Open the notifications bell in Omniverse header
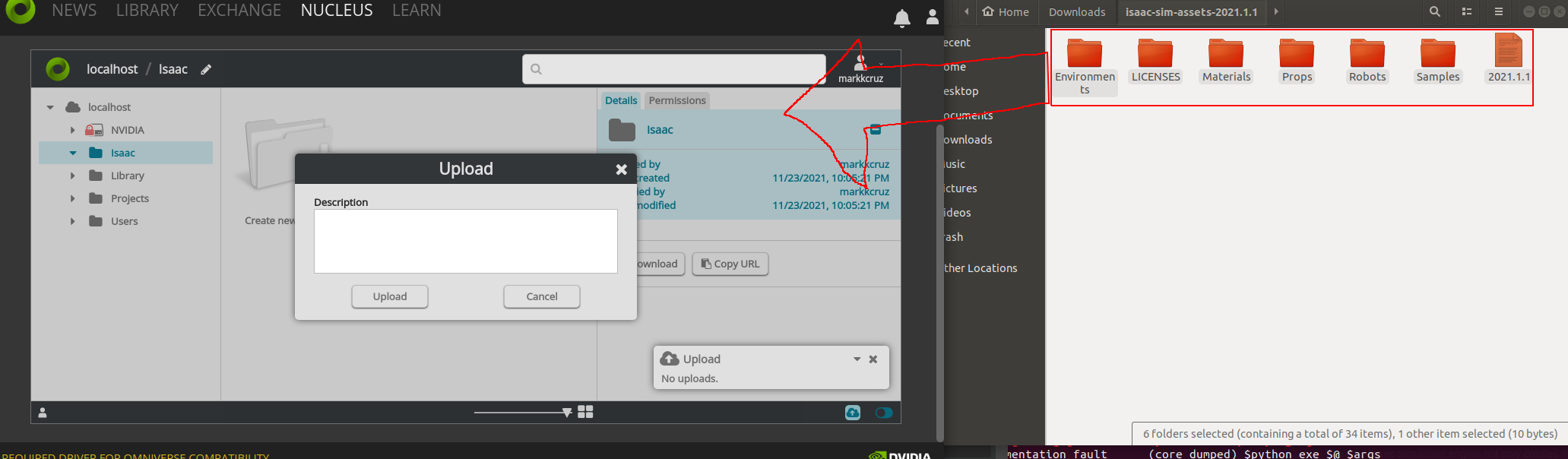This screenshot has width=1568, height=459. (x=901, y=18)
